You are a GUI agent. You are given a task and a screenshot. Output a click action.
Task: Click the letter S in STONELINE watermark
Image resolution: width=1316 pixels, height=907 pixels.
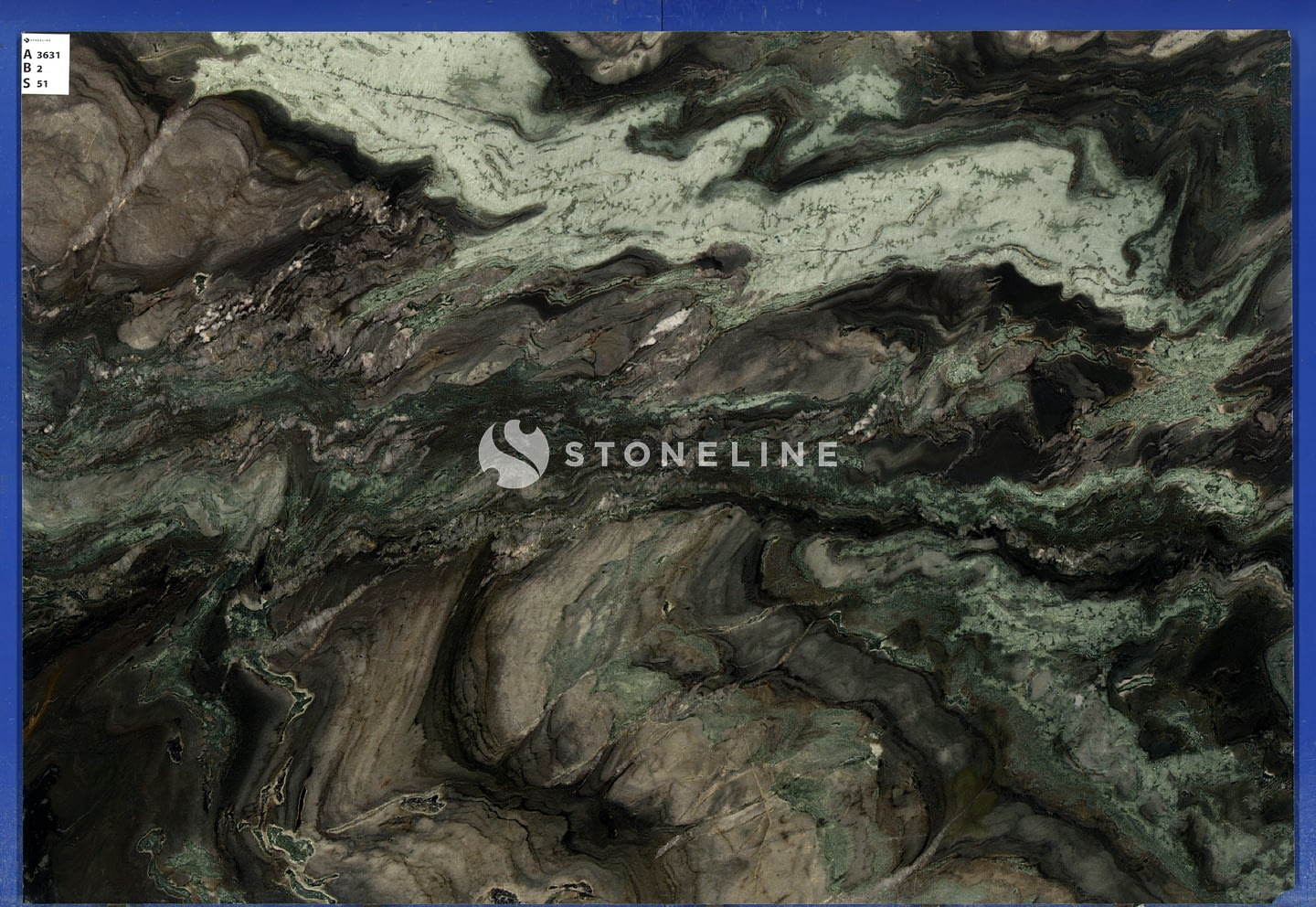point(575,454)
